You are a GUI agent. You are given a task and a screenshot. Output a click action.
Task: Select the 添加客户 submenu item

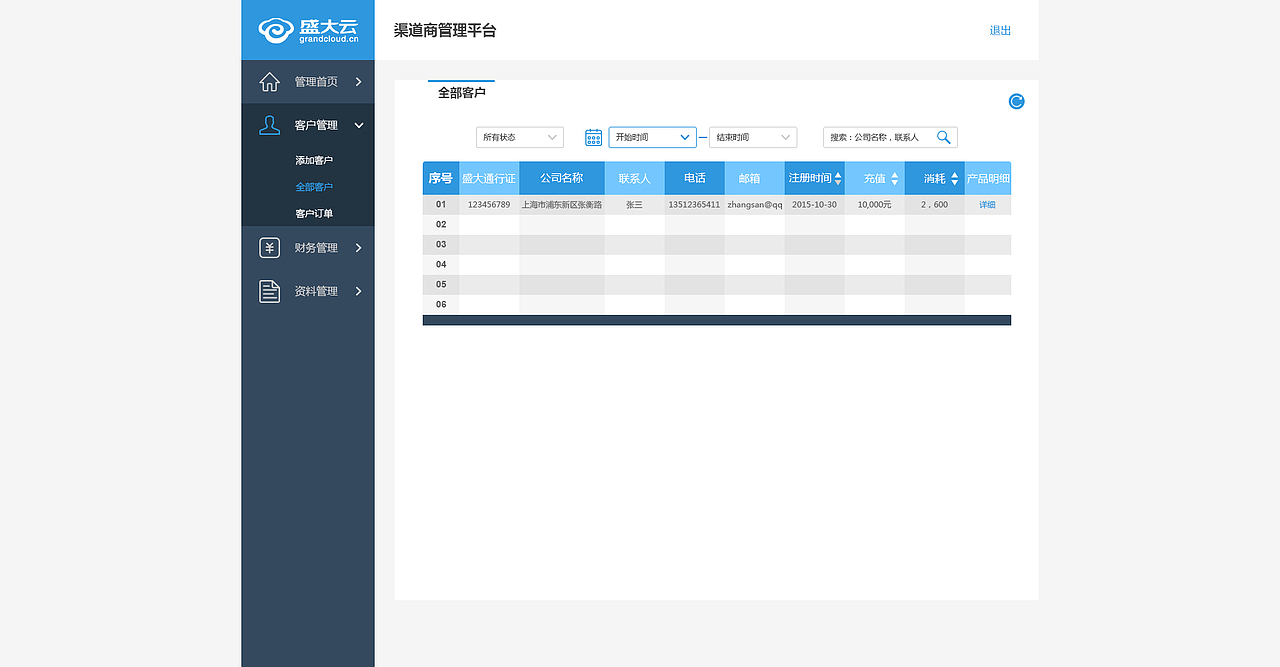[314, 160]
